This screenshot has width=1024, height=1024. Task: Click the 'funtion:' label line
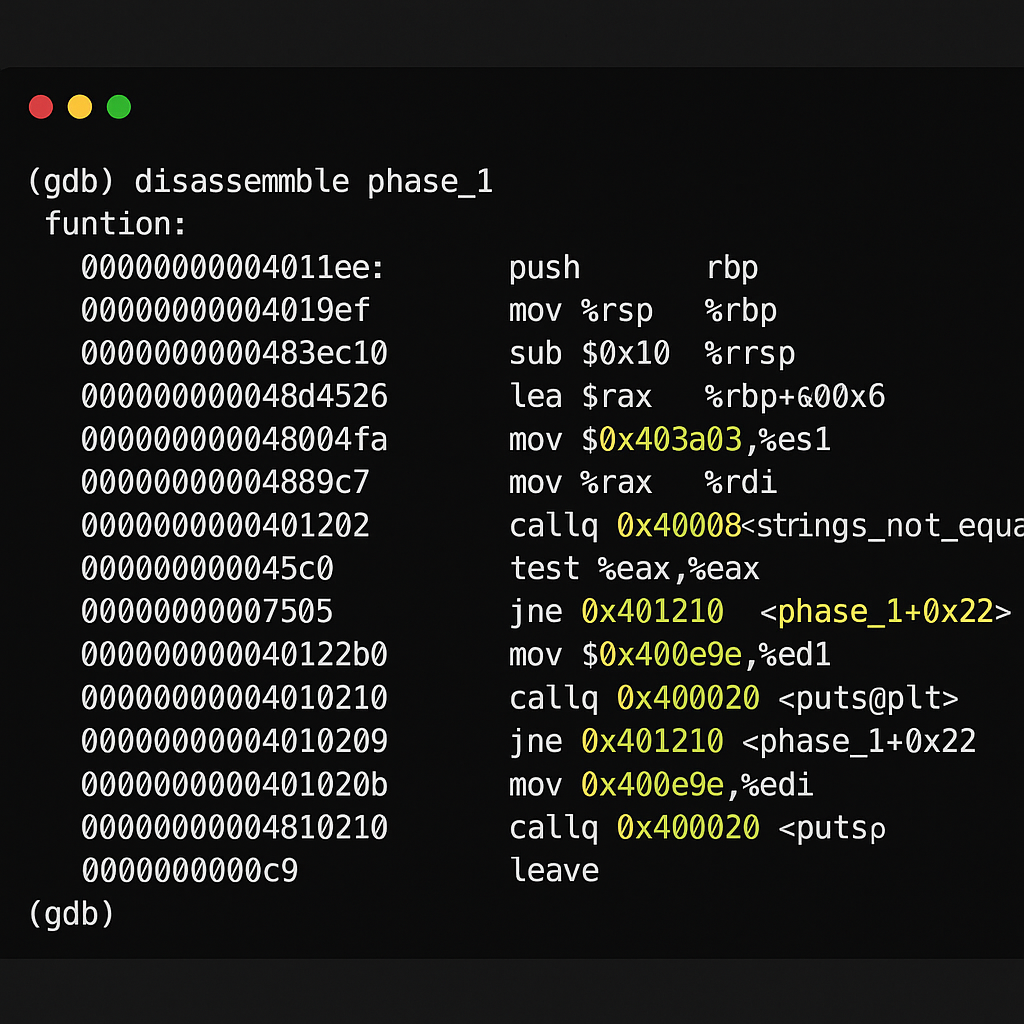coord(116,224)
